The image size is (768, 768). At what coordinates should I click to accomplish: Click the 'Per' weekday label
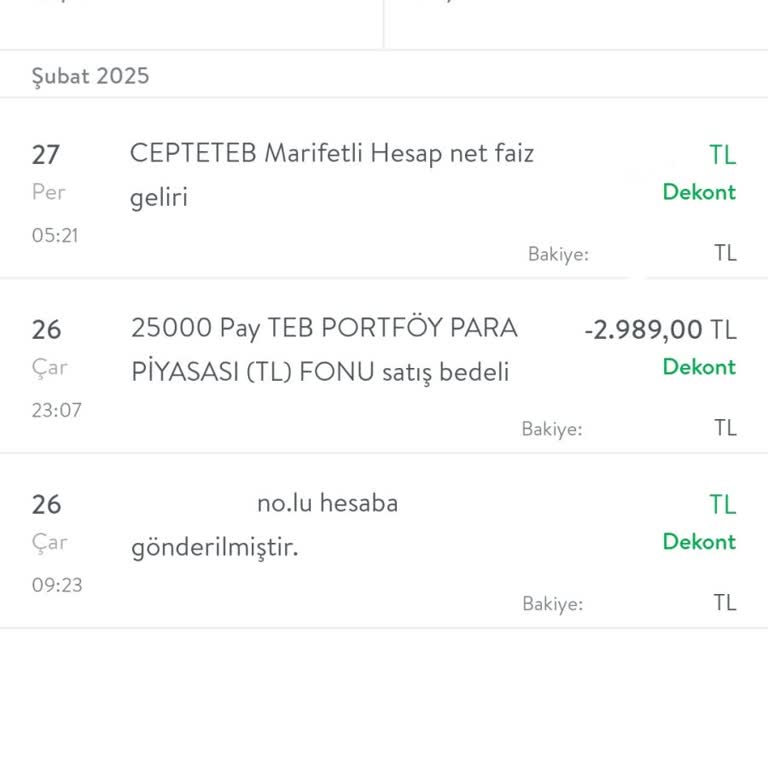[48, 192]
